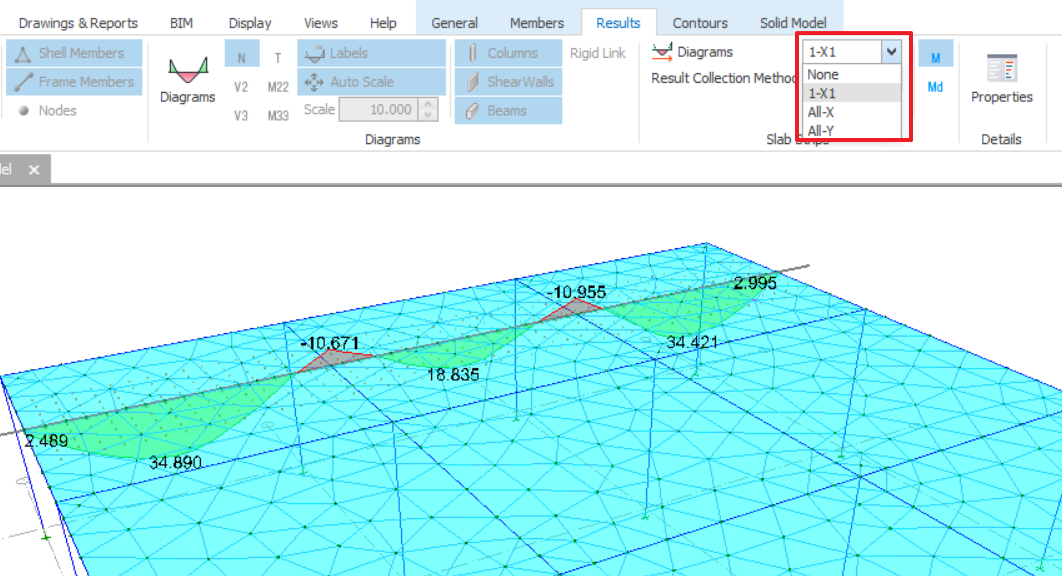
Task: Close the model document tab
Action: pos(34,170)
